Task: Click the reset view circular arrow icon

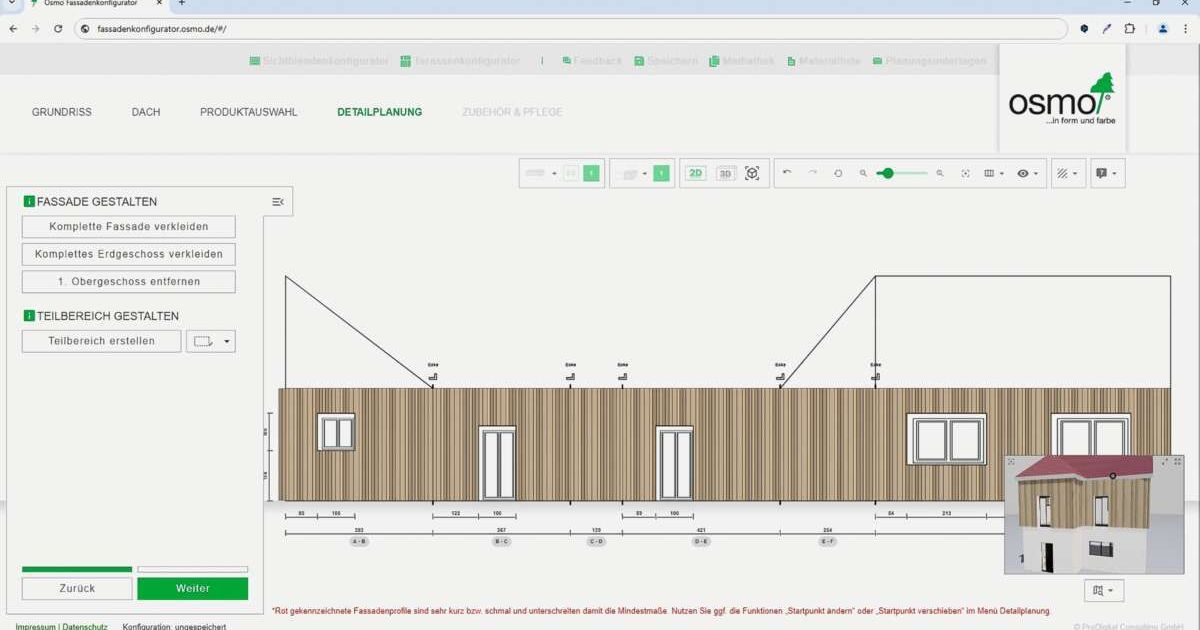Action: tap(838, 173)
